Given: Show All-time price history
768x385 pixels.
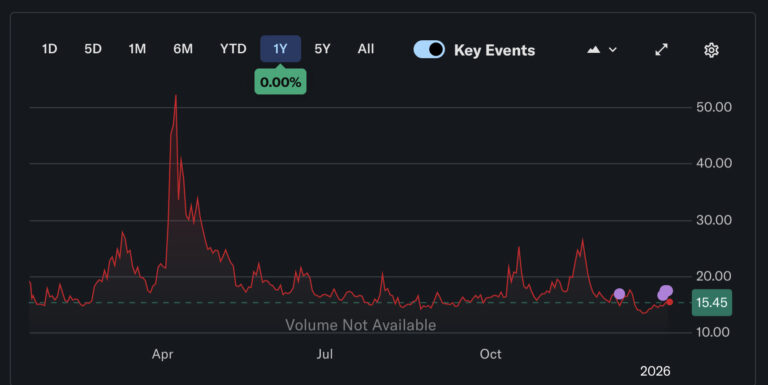Looking at the screenshot, I should (366, 49).
